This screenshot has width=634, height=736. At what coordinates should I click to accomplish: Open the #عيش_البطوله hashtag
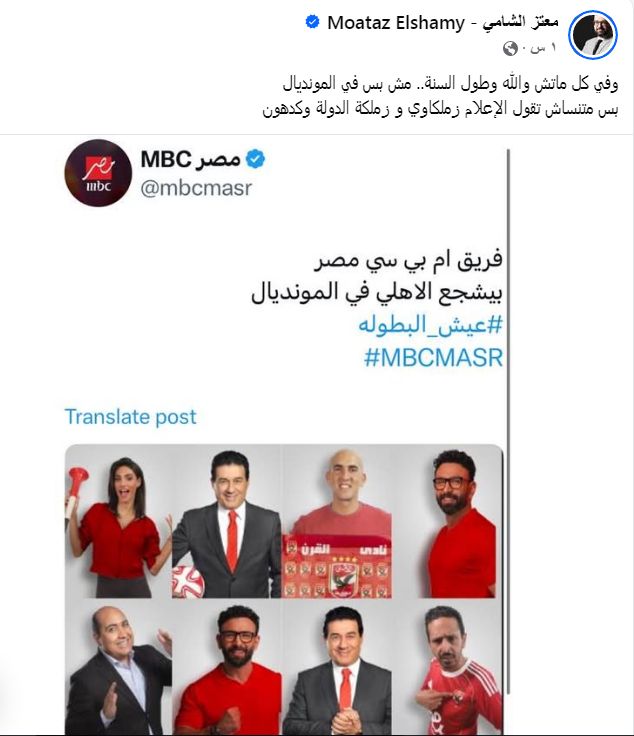click(x=430, y=325)
